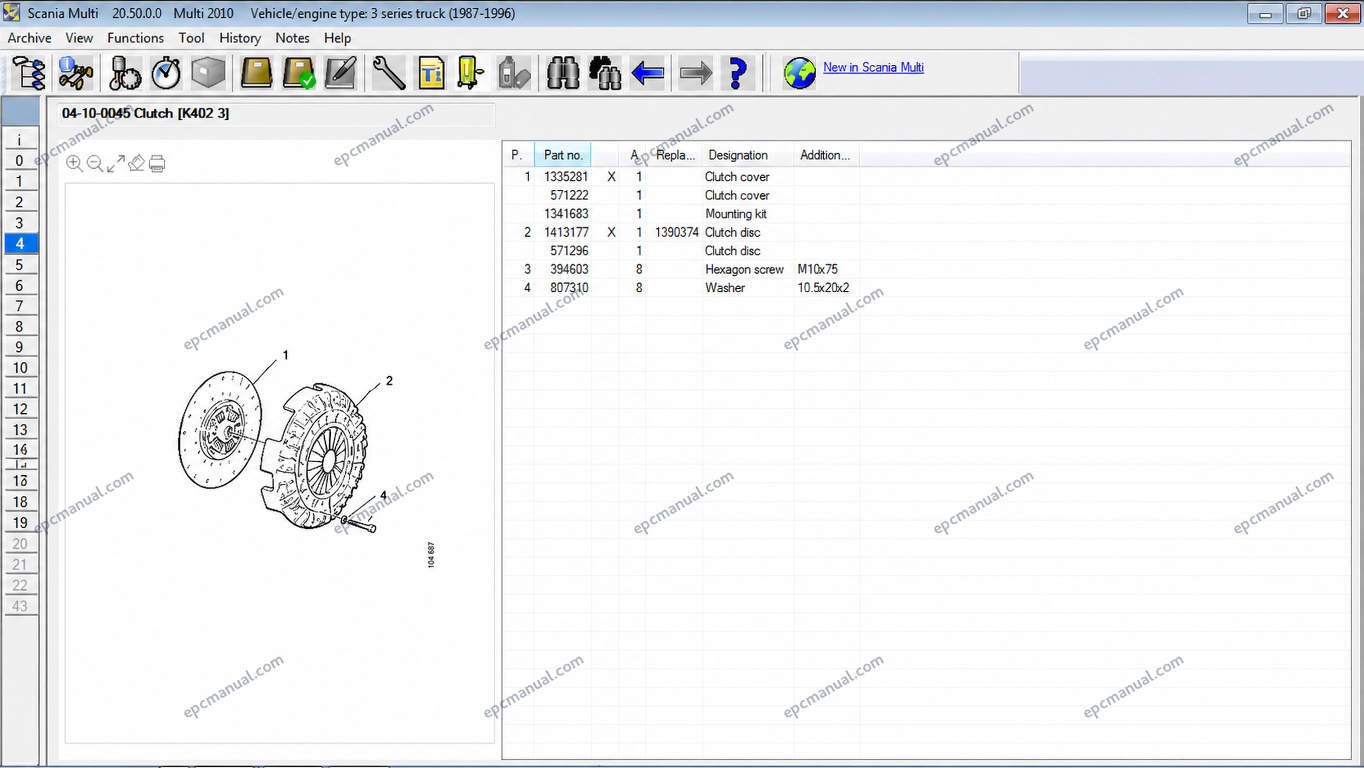Open the History menu

point(240,38)
